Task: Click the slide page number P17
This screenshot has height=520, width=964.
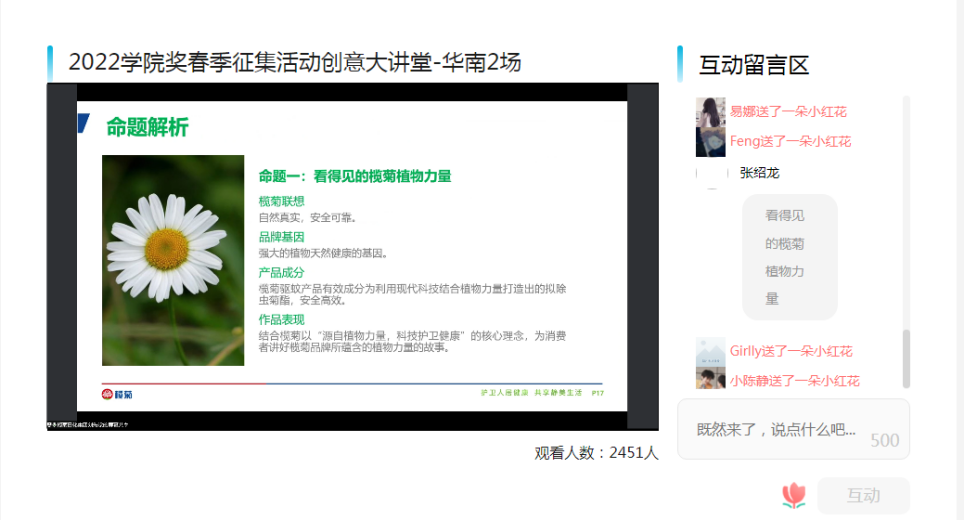Action: (598, 393)
